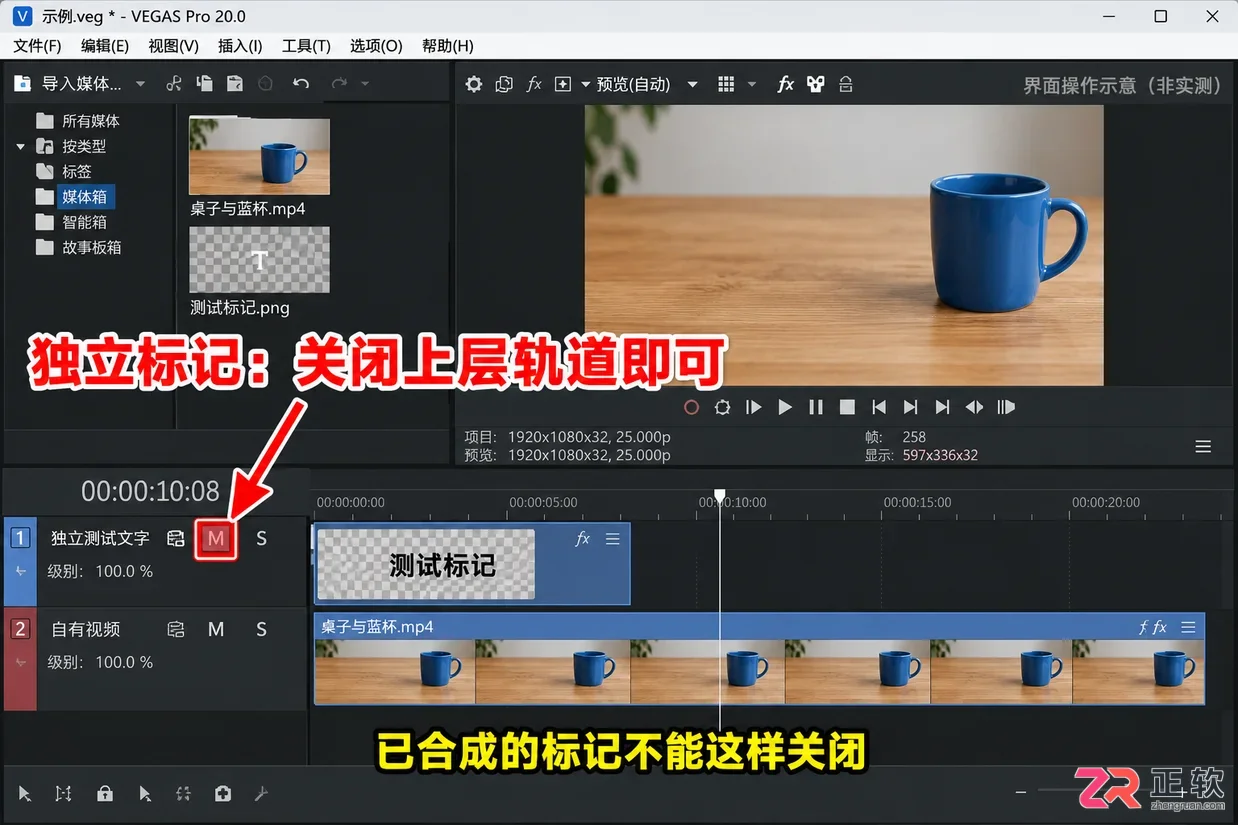The image size is (1238, 825).
Task: Select the 所有媒体 folder
Action: click(79, 121)
